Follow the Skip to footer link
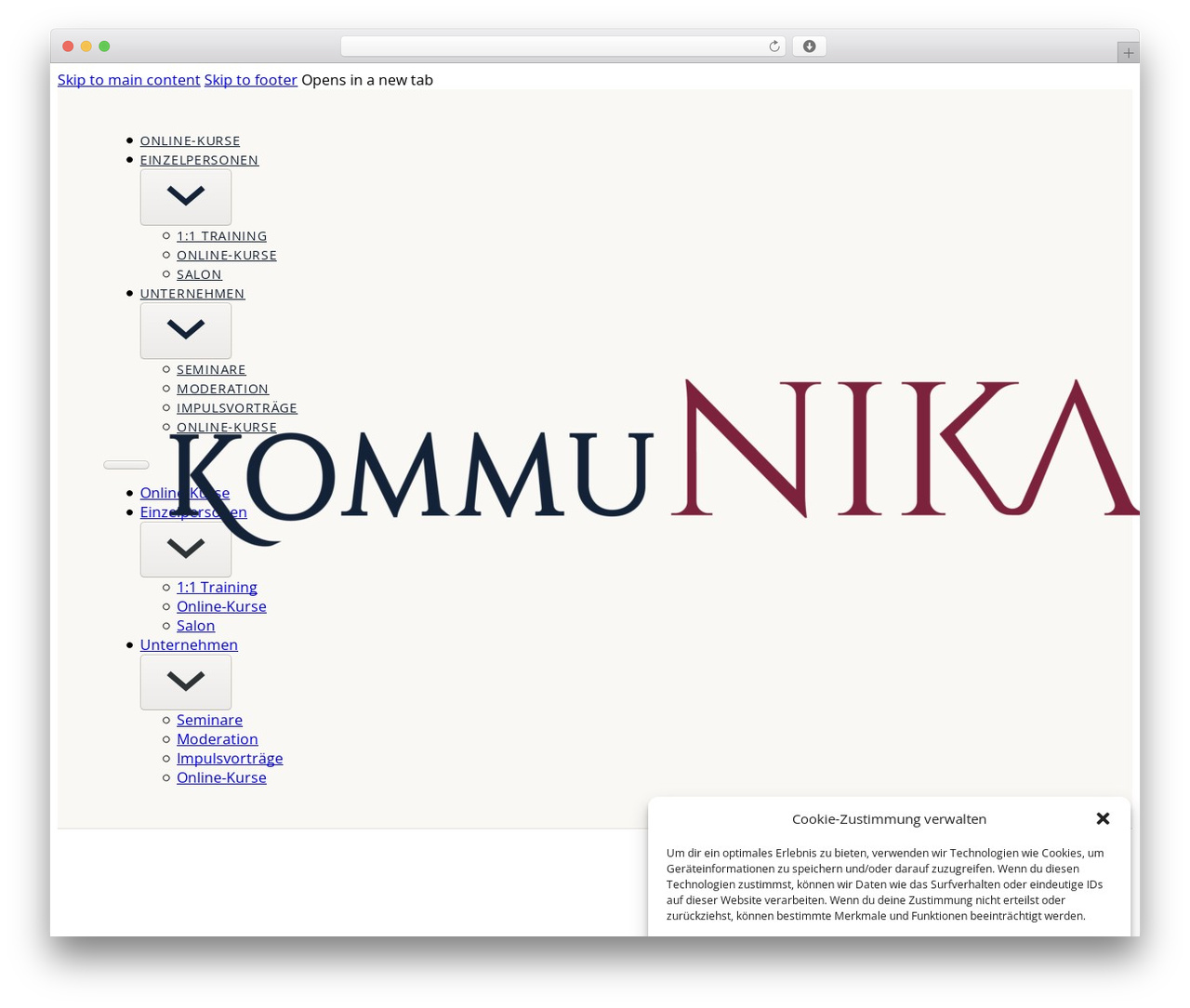The width and height of the screenshot is (1190, 1008). 251,80
